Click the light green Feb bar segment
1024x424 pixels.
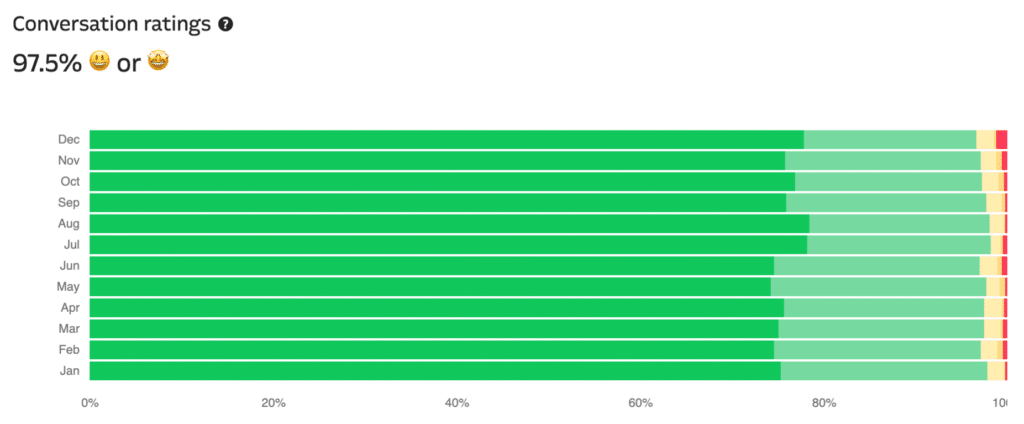pos(877,350)
